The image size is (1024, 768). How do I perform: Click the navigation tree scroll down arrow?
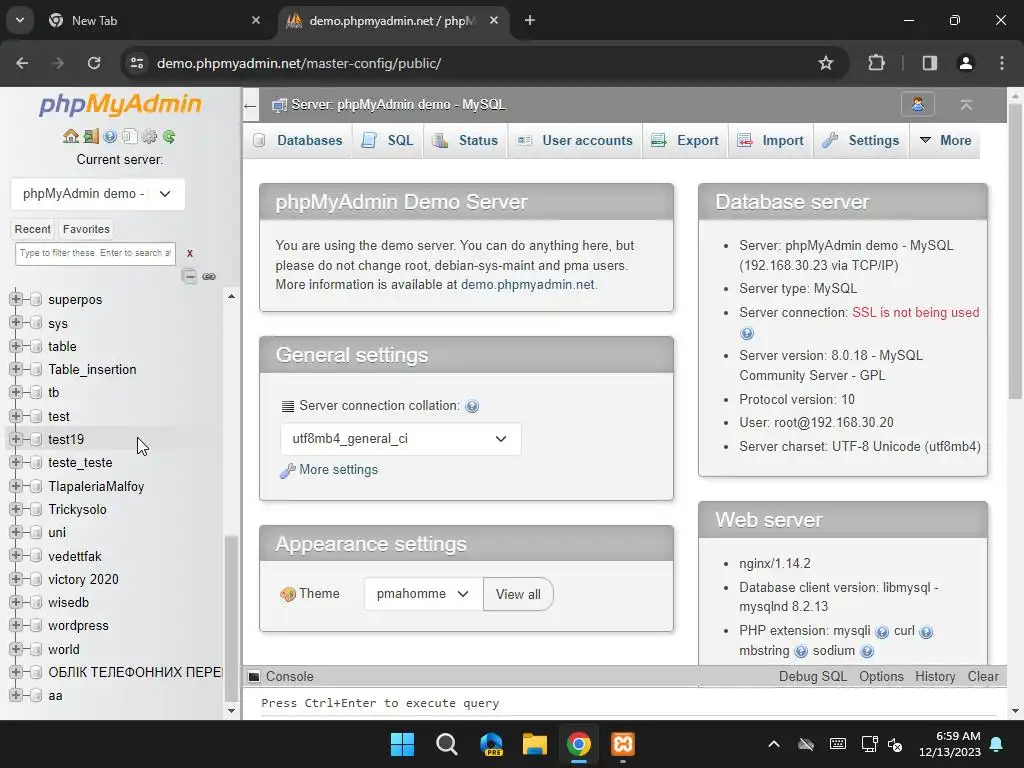tap(231, 711)
